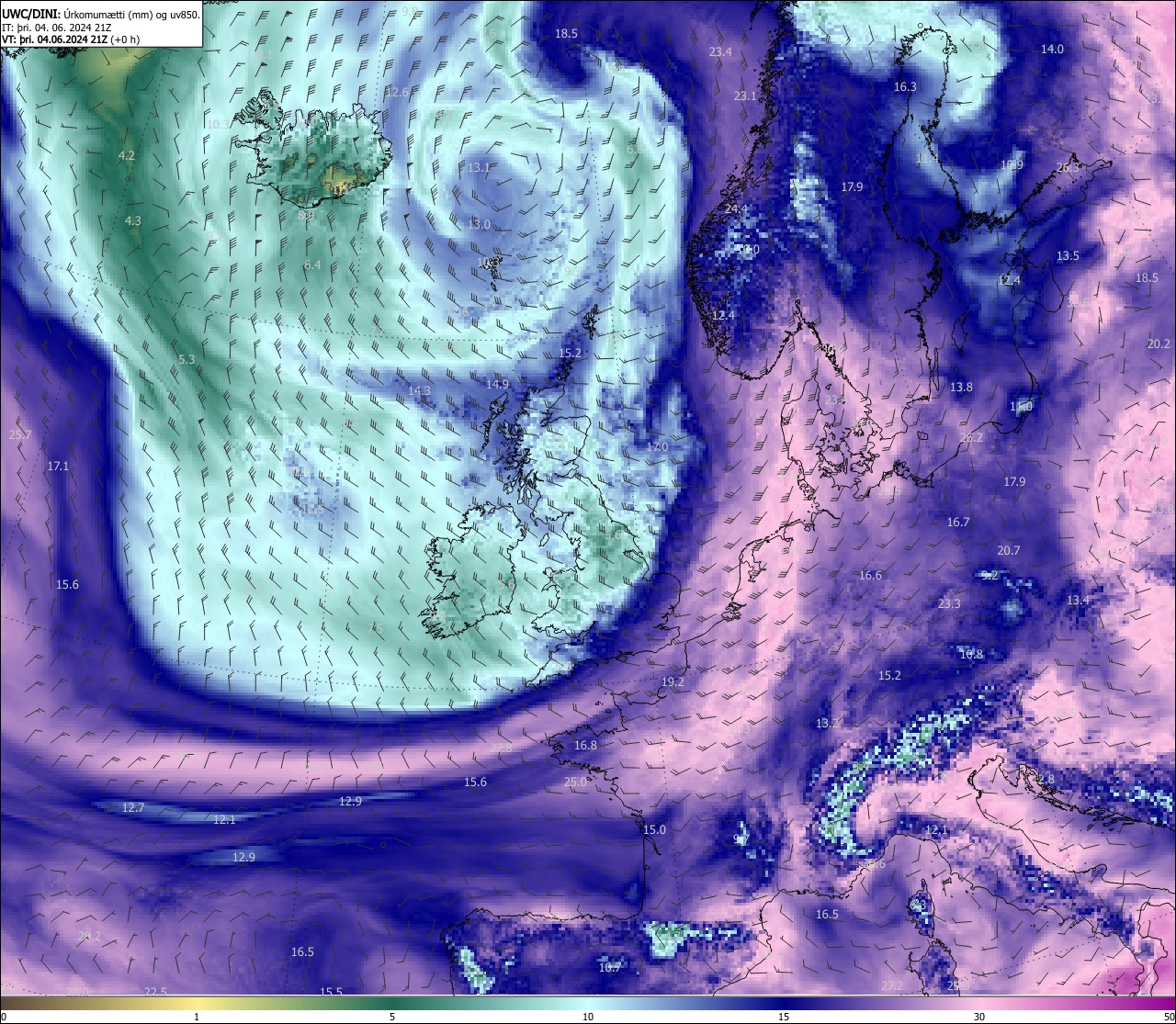Pick the green part of color bar near 5

click(392, 1003)
